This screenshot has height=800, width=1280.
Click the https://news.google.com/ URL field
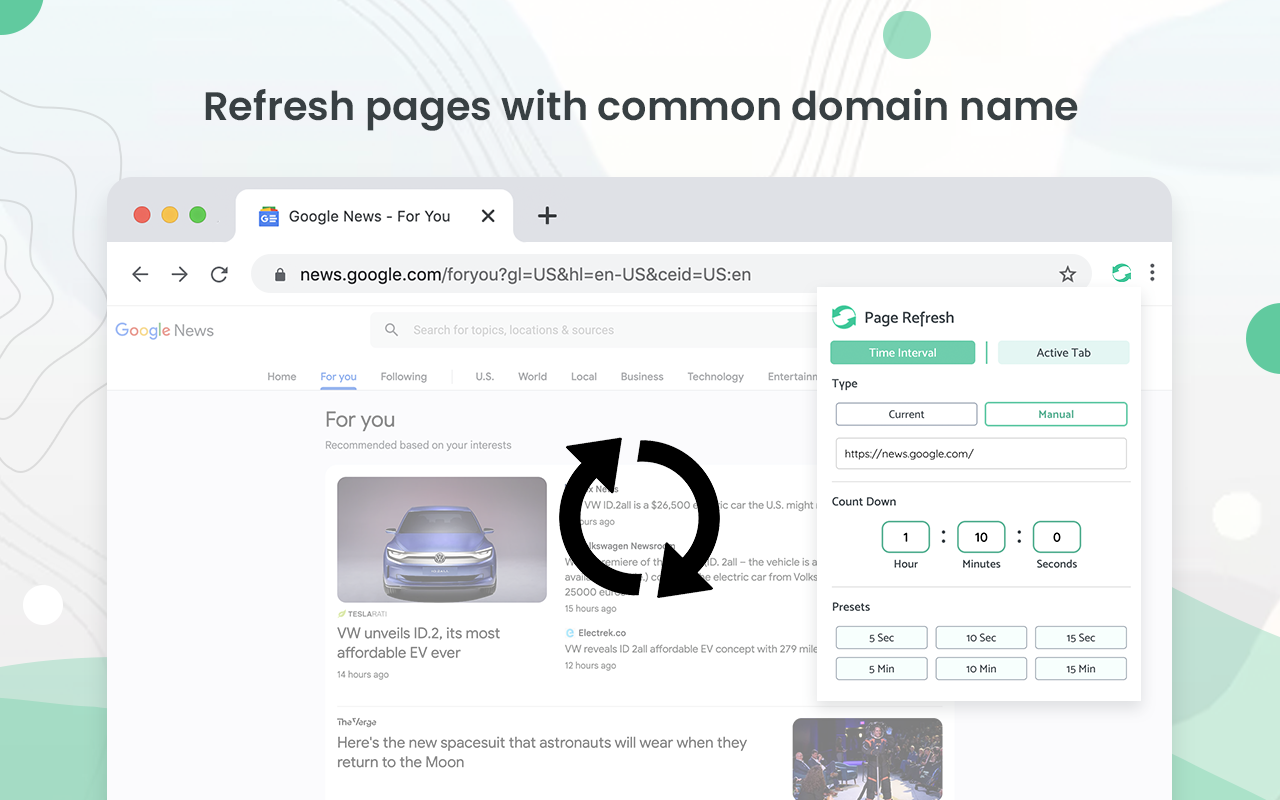pyautogui.click(x=981, y=453)
